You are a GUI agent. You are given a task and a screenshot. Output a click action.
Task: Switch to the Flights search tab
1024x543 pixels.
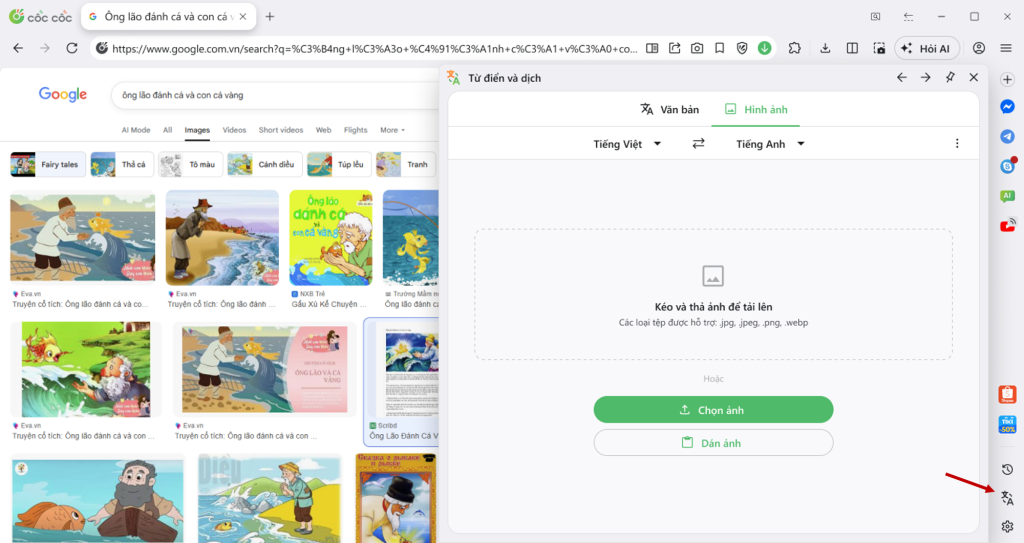(x=356, y=130)
